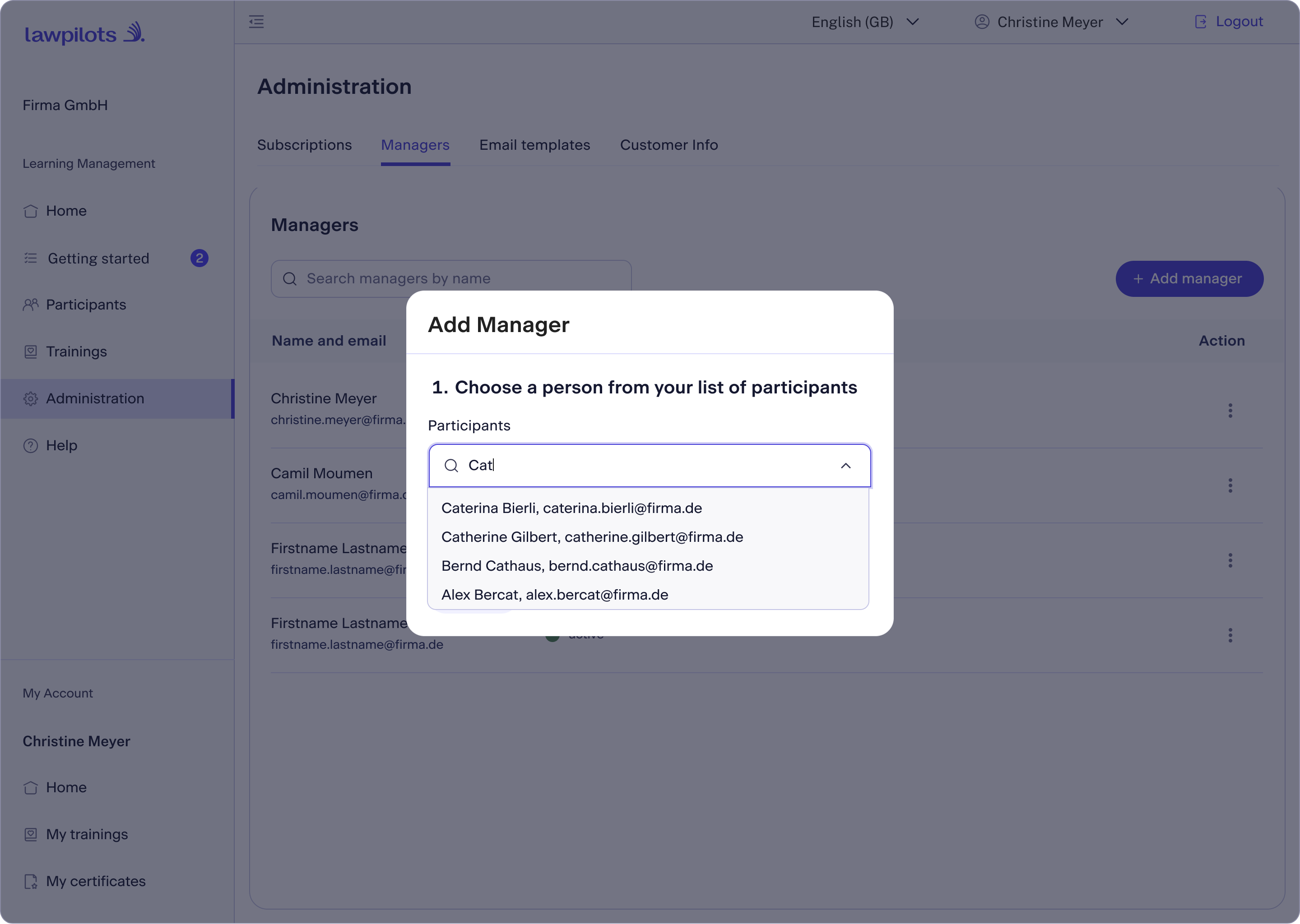This screenshot has width=1300, height=924.
Task: Click the Add manager button
Action: click(1189, 279)
